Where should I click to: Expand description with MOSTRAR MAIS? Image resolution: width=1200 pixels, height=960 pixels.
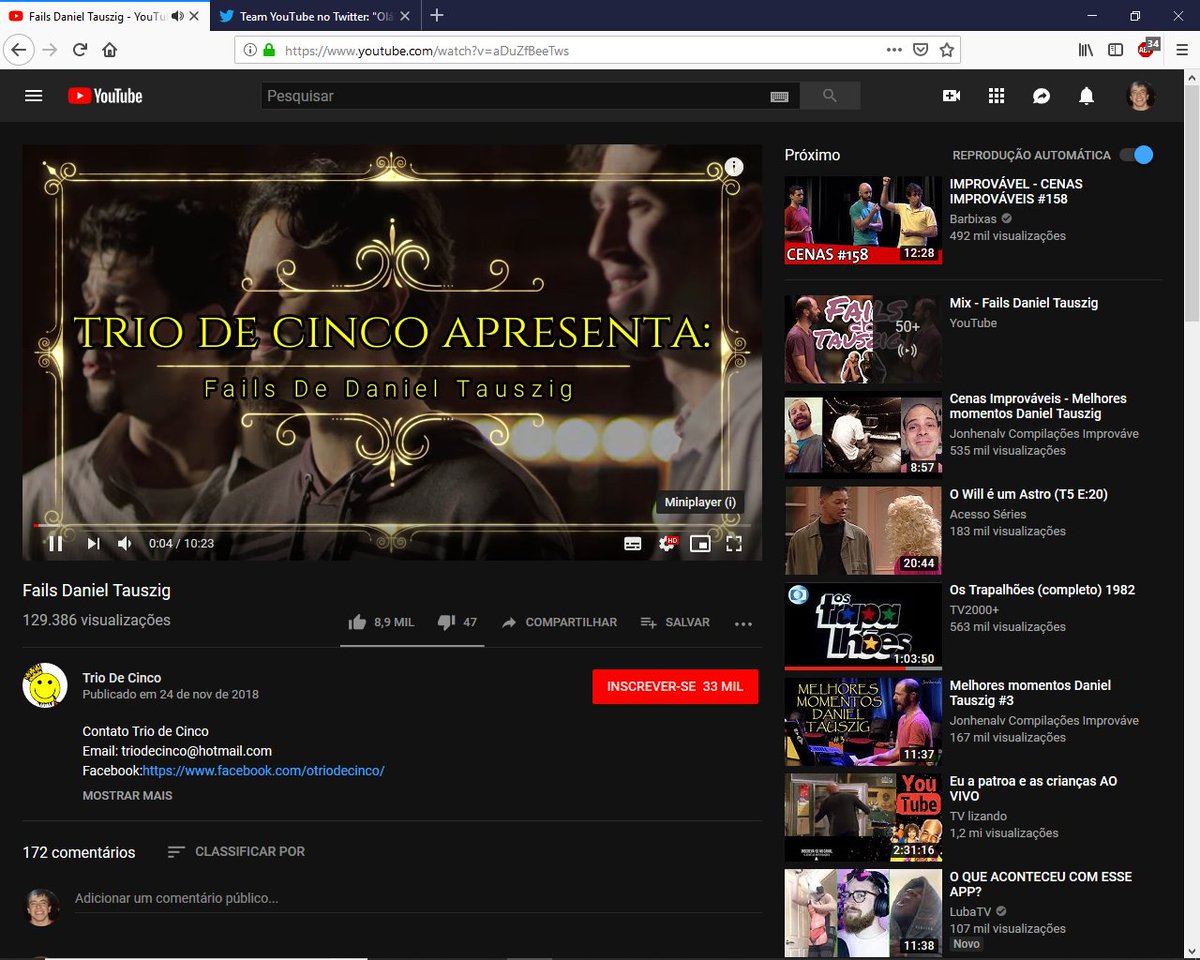[127, 796]
